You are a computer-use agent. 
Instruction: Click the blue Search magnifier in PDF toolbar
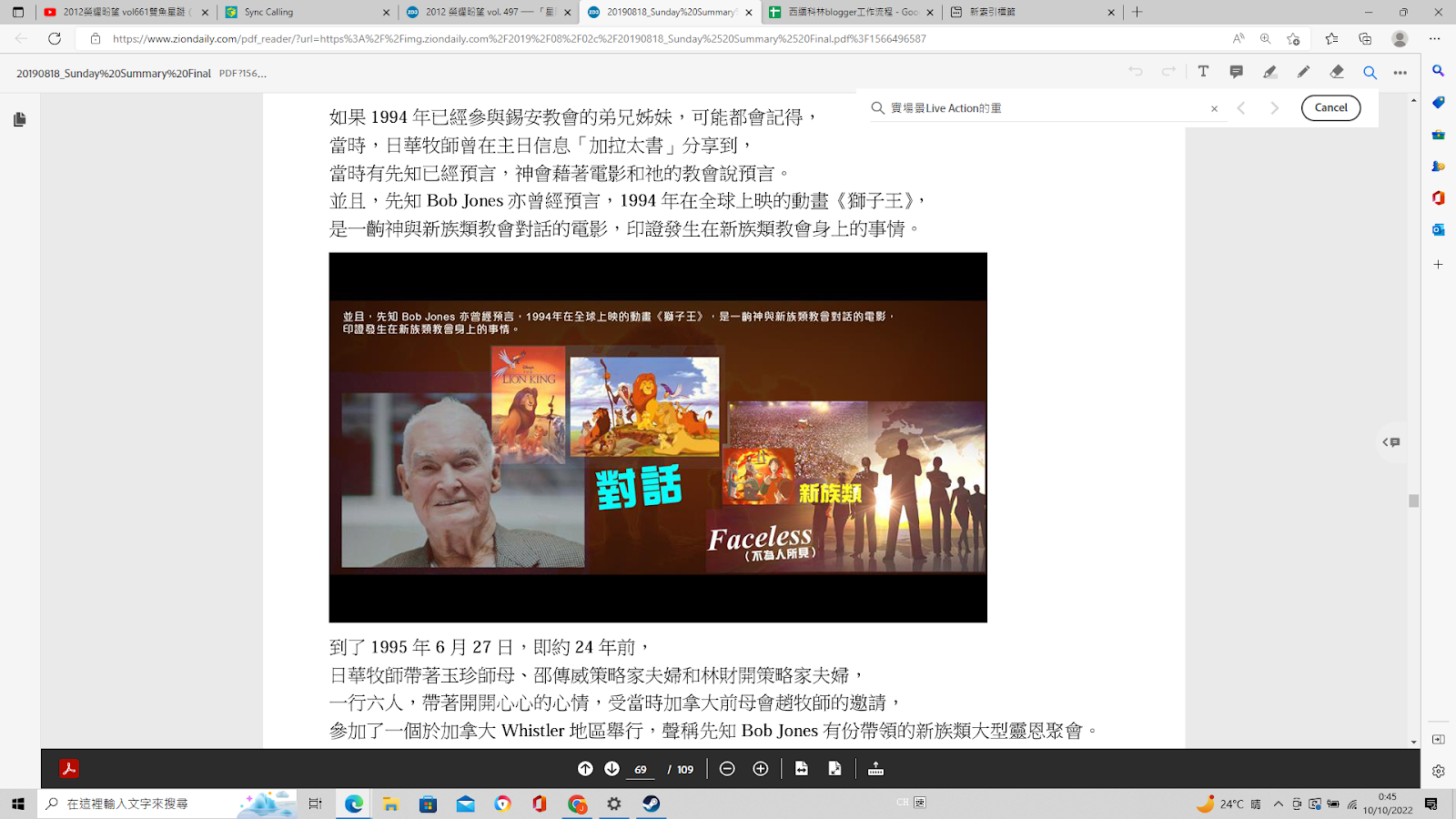[x=1370, y=72]
